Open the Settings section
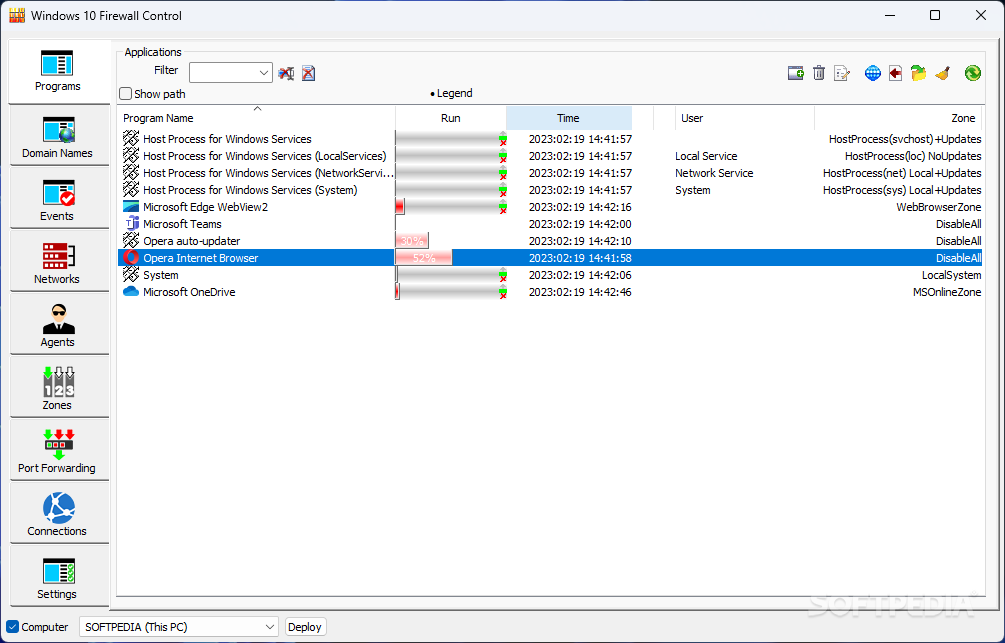 point(59,577)
